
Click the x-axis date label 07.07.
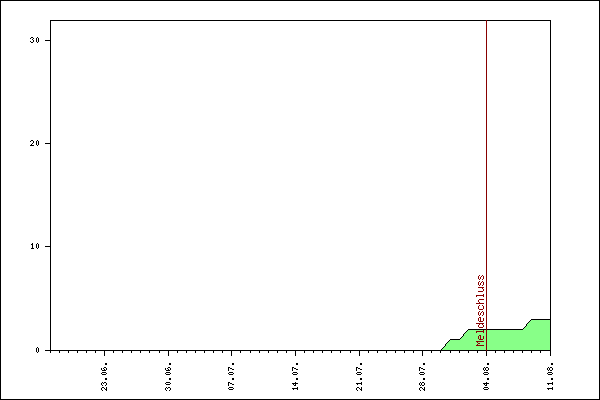(x=231, y=374)
